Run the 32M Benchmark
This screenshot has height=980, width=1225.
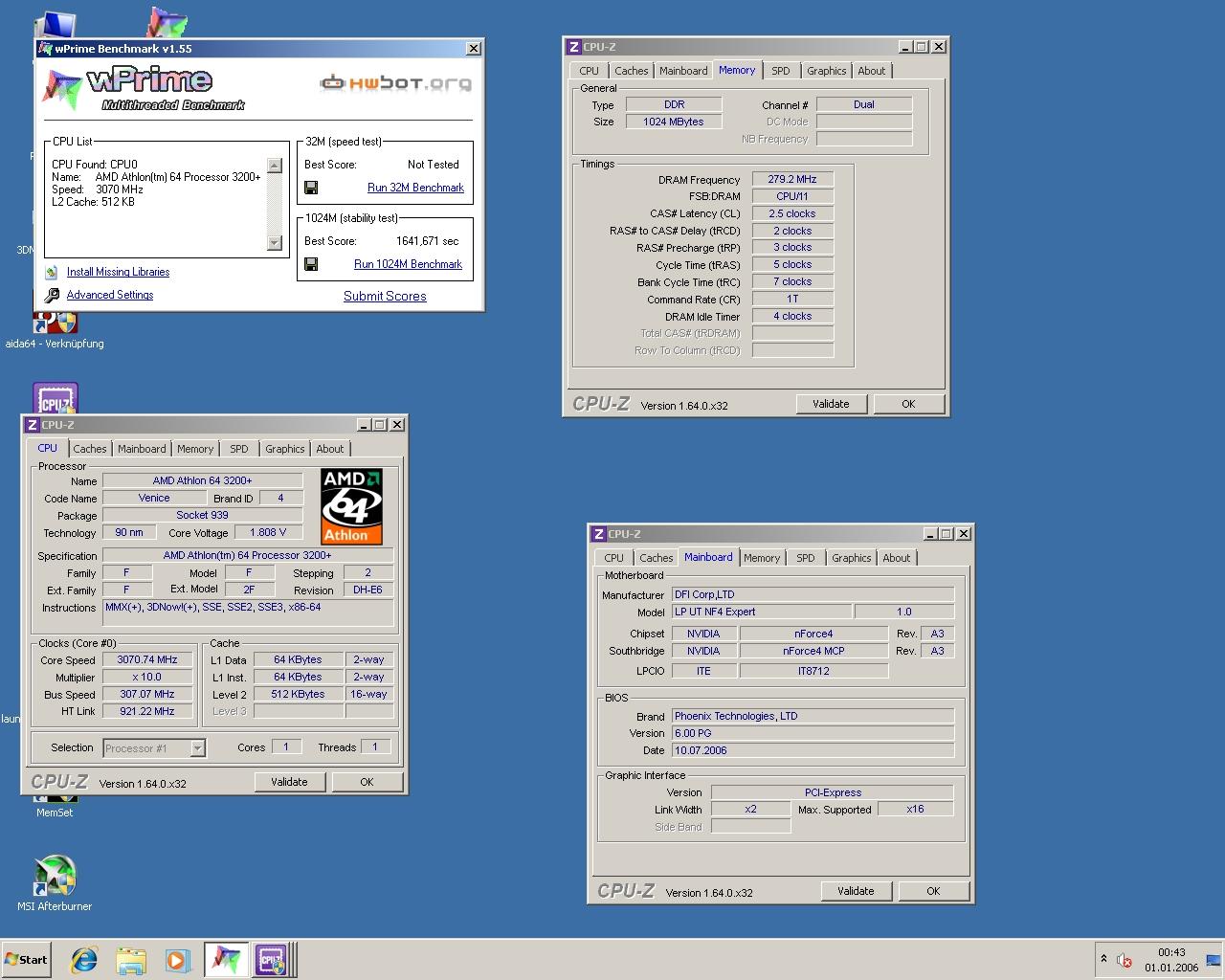pyautogui.click(x=415, y=188)
